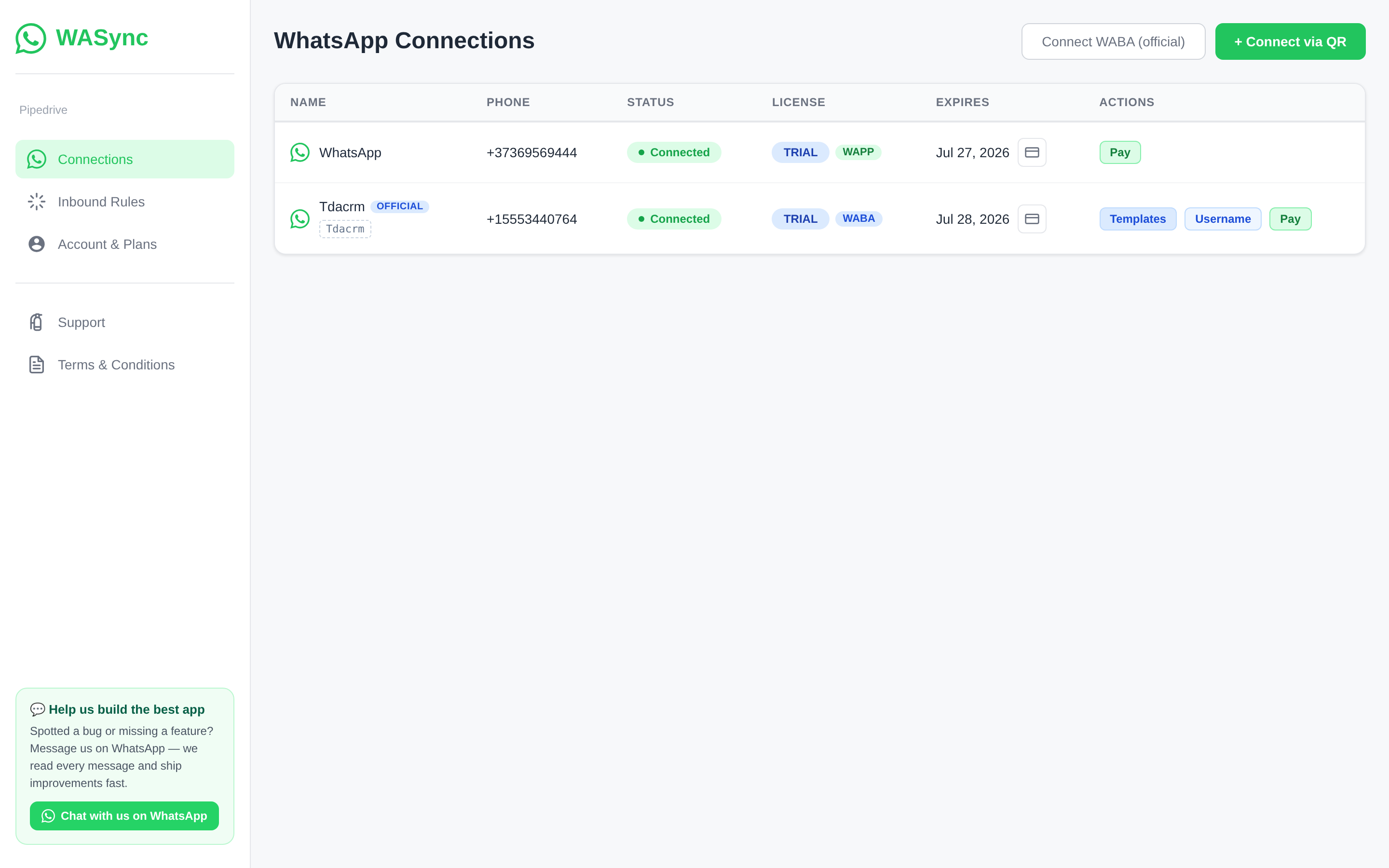Click the Connections WhatsApp sidebar icon
The height and width of the screenshot is (868, 1389).
(37, 159)
